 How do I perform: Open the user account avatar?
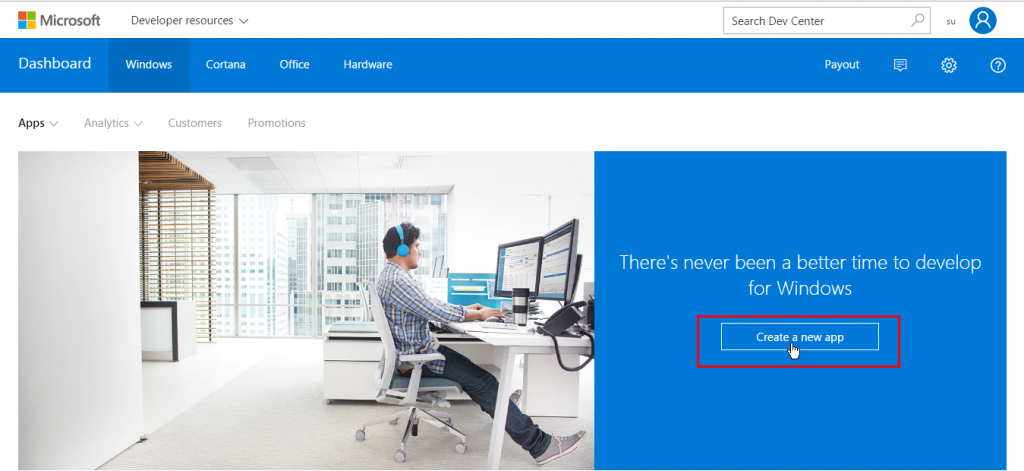click(x=982, y=20)
